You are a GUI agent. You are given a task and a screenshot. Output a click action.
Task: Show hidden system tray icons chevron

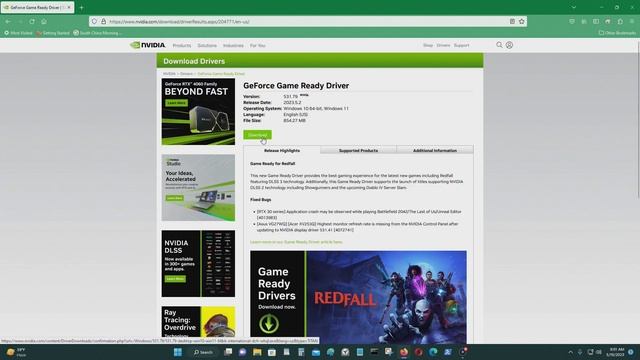pyautogui.click(x=570, y=352)
